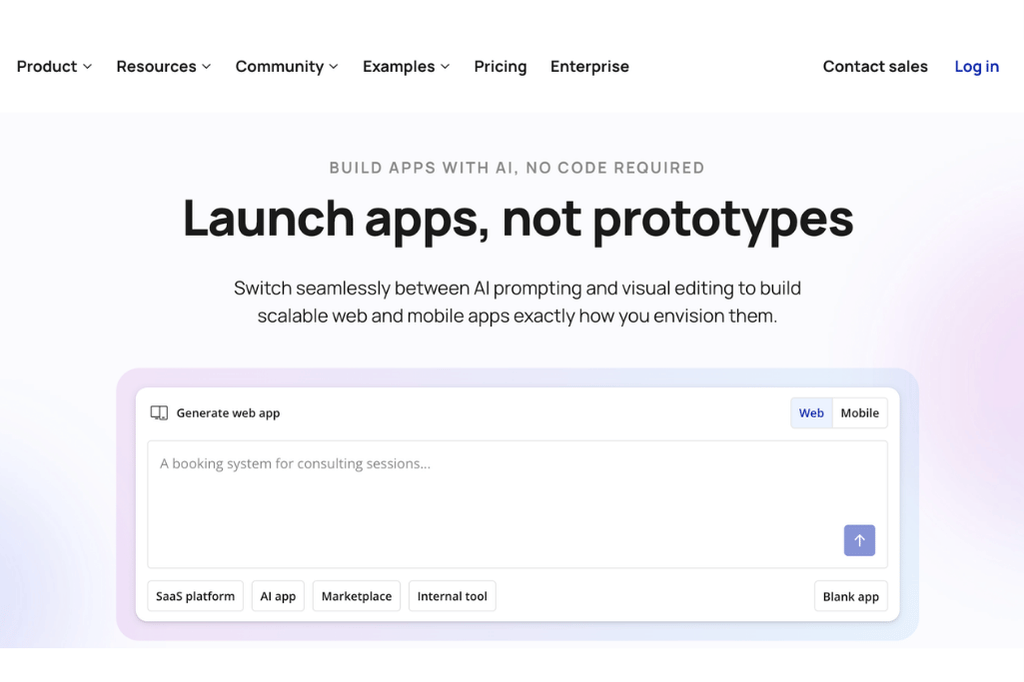Click the 'Launch apps, not prototypes' headline

[517, 218]
